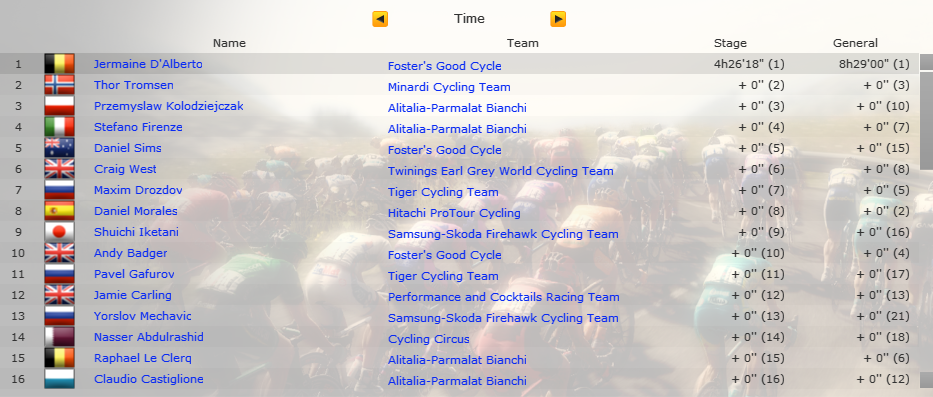Click the scrollbar down button at bottom right
This screenshot has width=933, height=397.
point(926,380)
